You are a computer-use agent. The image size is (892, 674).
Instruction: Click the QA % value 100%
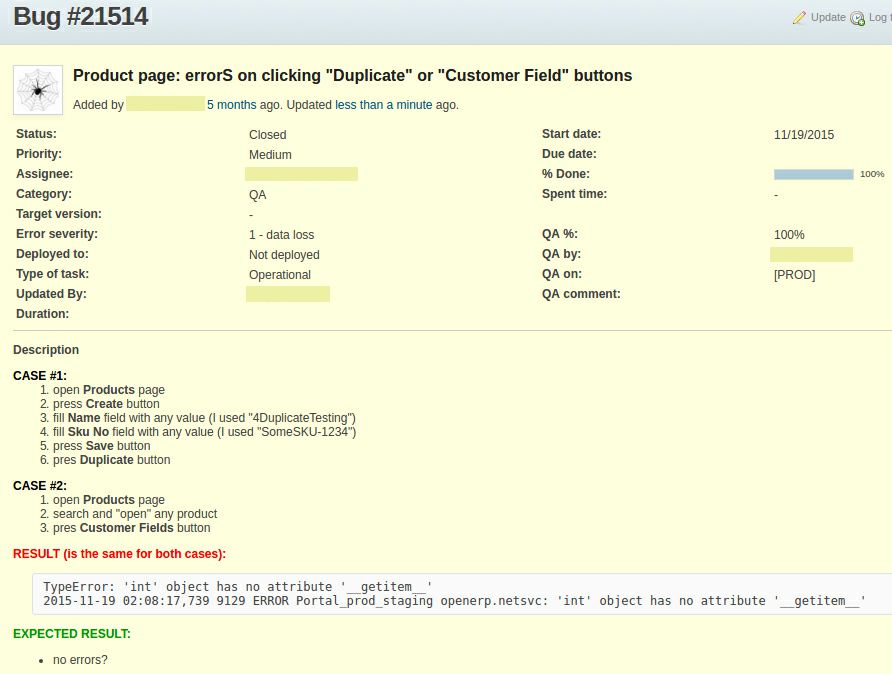(x=789, y=234)
